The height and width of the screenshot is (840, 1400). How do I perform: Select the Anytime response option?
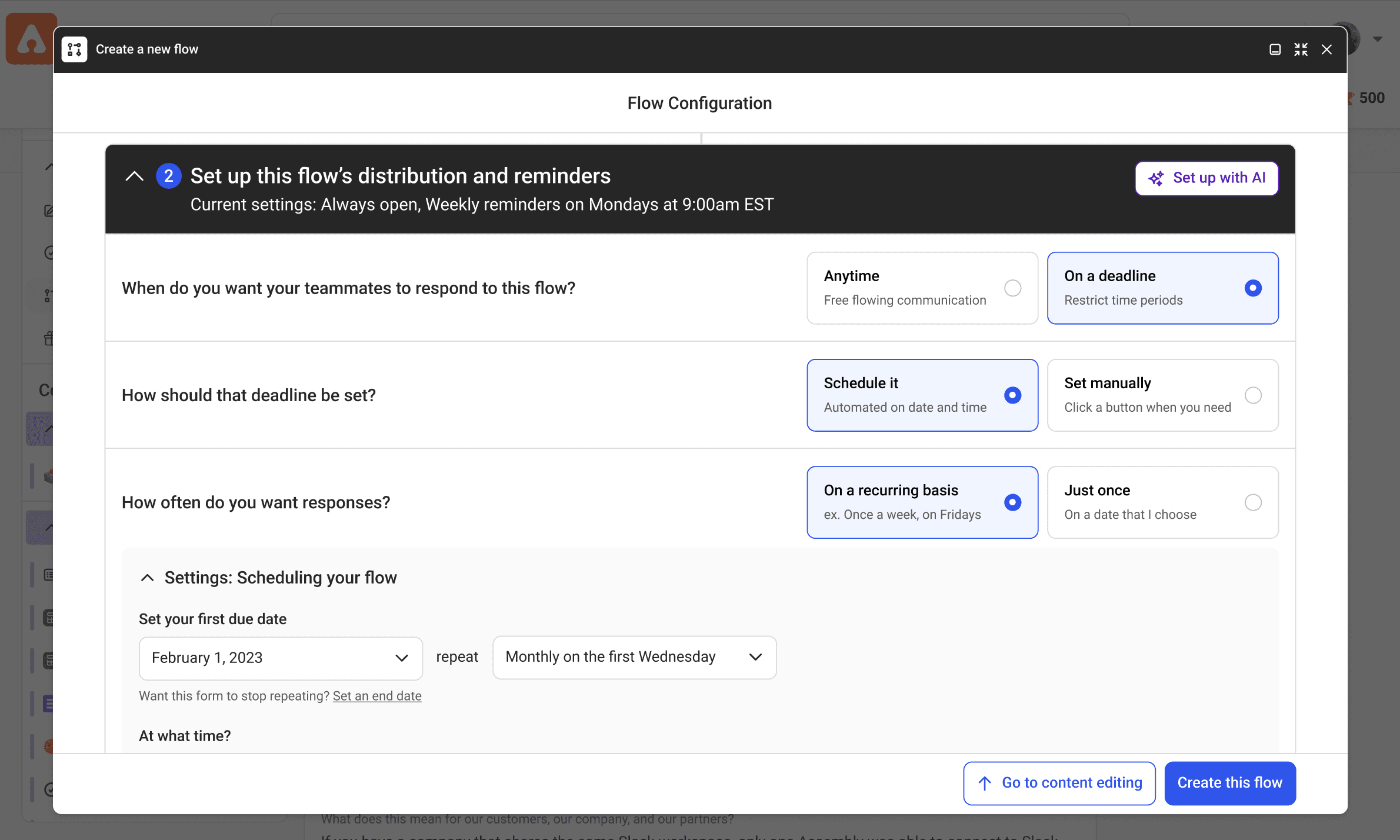pos(922,288)
